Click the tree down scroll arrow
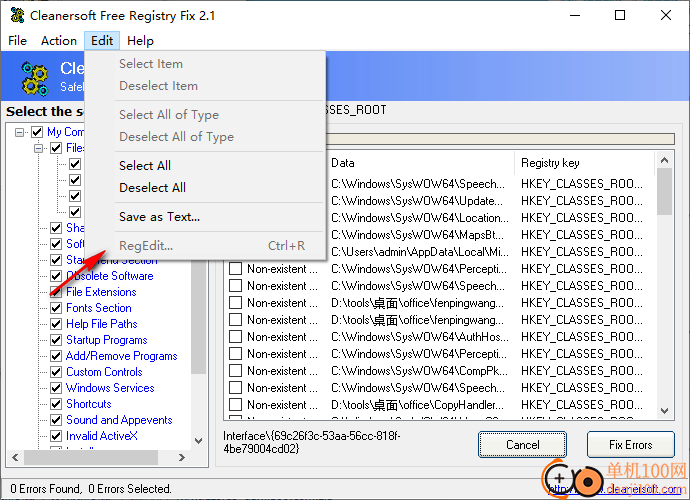 click(198, 441)
